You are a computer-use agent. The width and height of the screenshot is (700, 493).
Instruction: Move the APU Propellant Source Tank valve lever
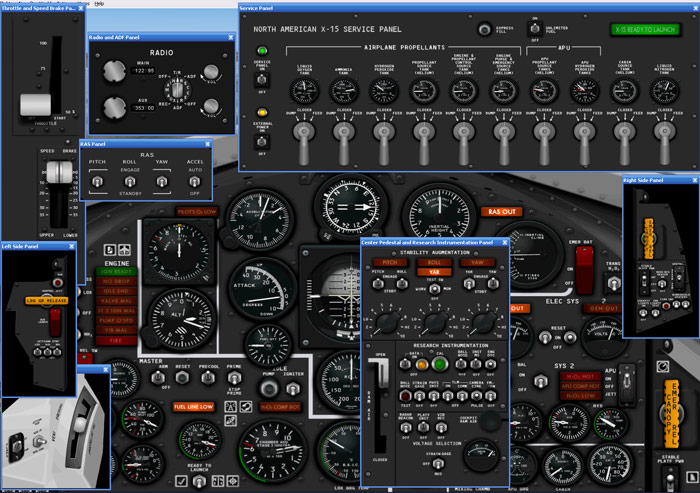(544, 143)
